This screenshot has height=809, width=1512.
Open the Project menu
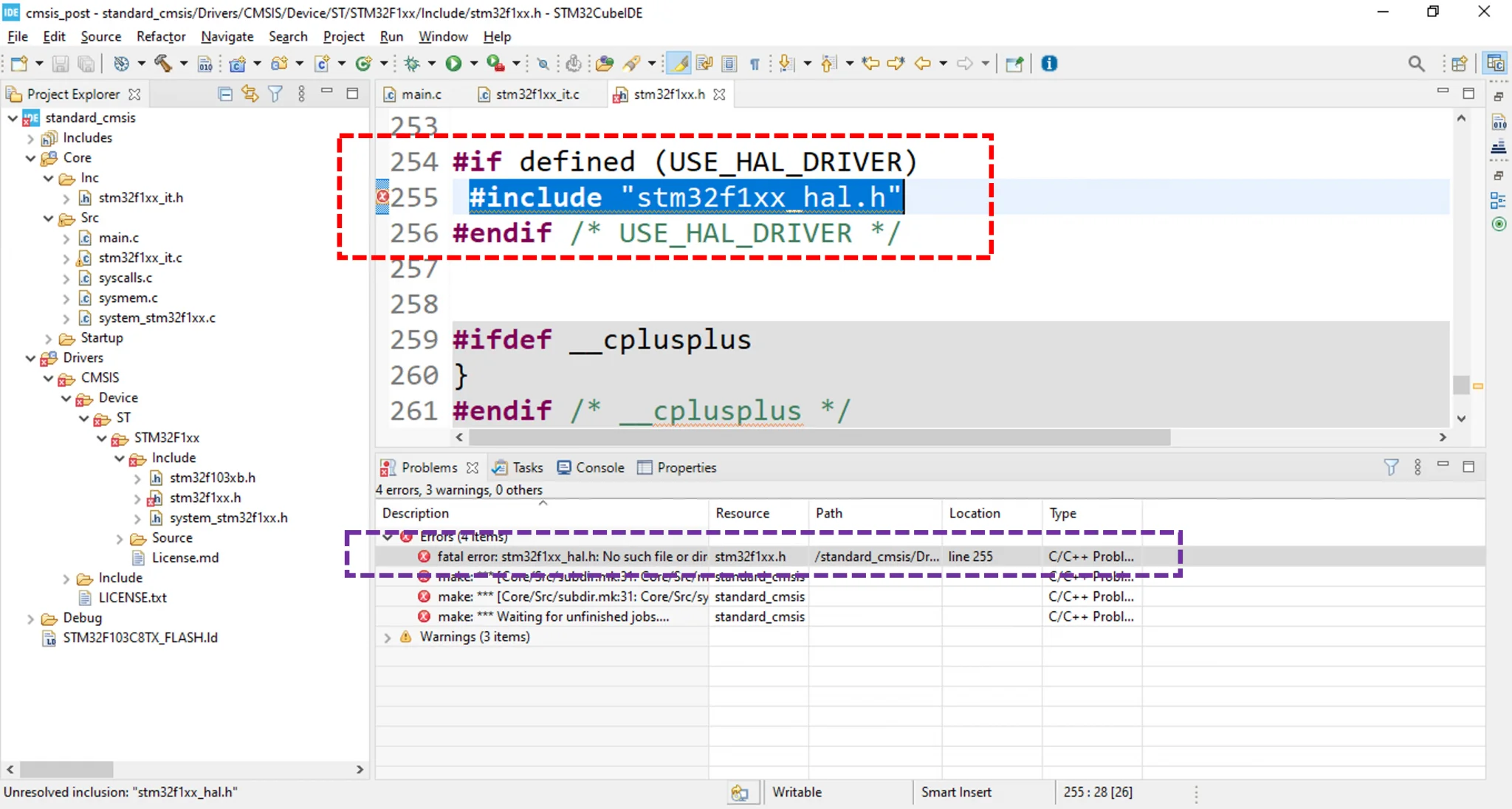point(343,36)
